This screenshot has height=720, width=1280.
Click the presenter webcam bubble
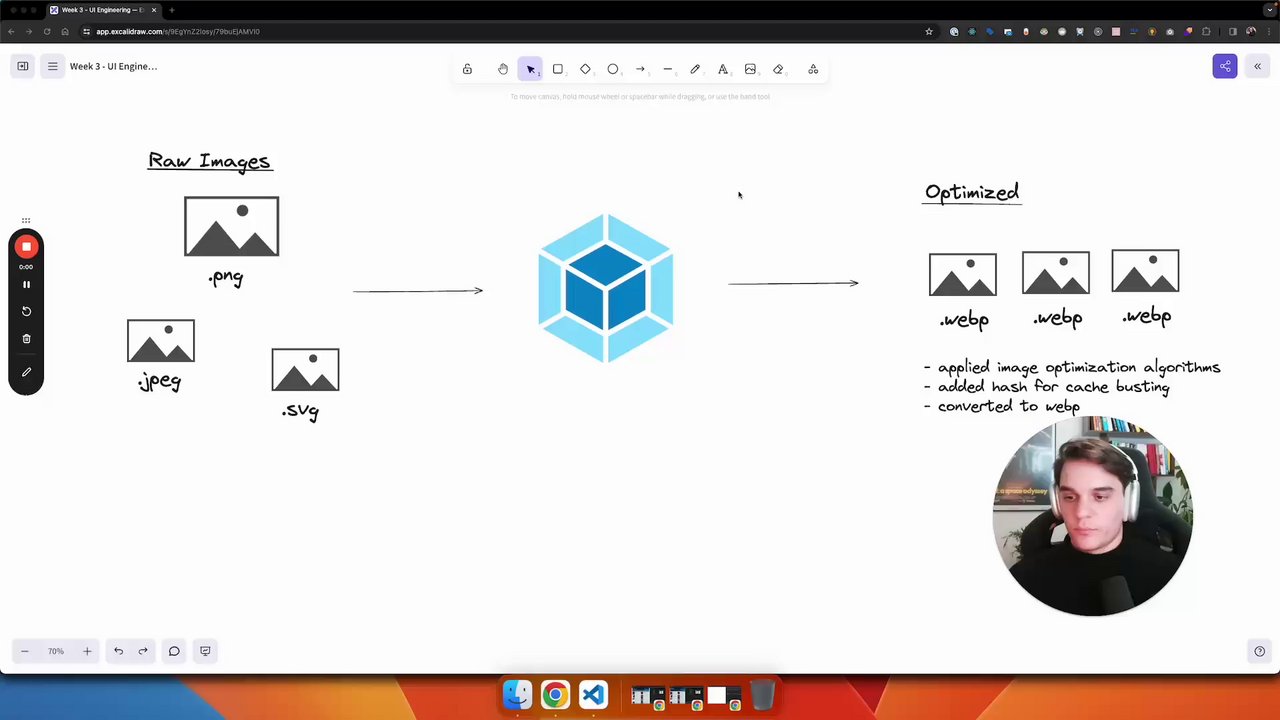pos(1092,516)
